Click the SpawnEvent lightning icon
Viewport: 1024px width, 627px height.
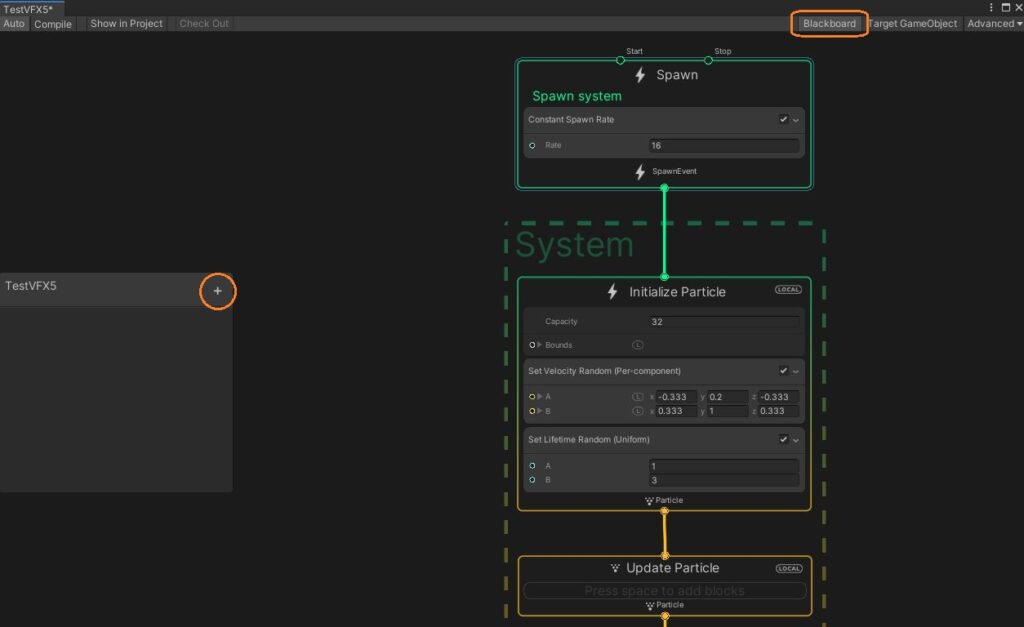point(640,172)
